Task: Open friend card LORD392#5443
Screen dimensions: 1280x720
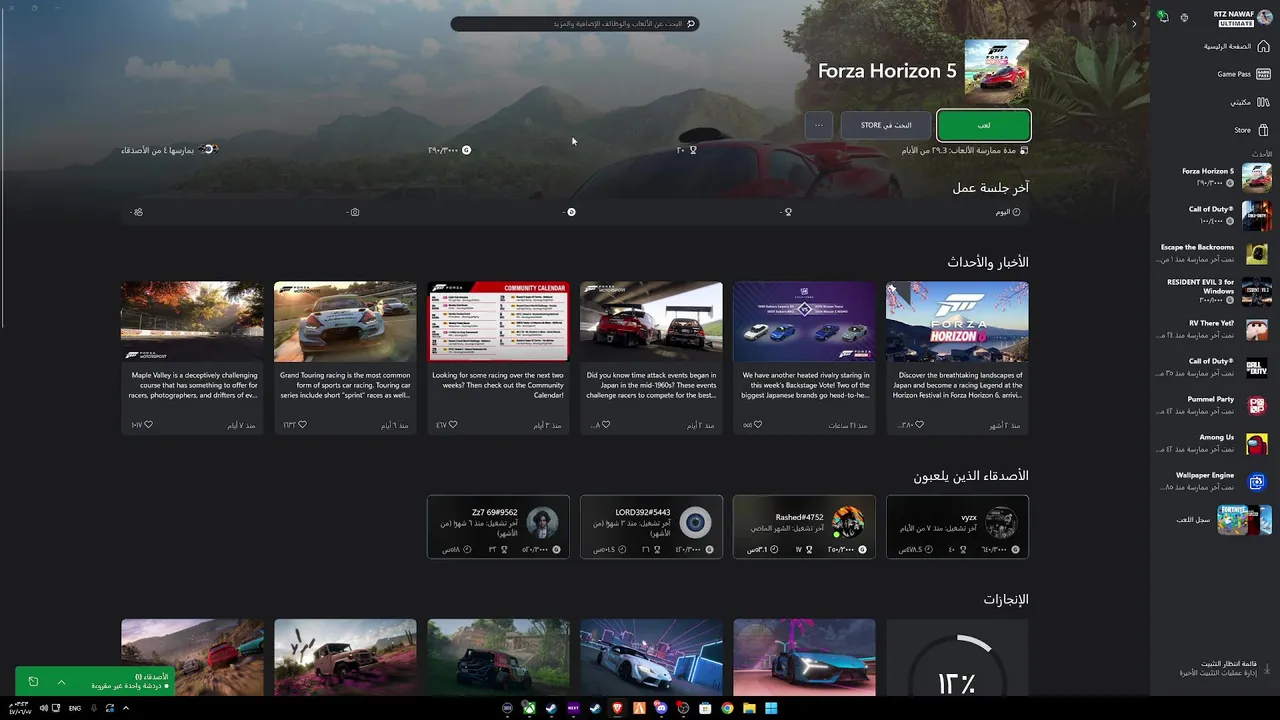Action: (x=651, y=527)
